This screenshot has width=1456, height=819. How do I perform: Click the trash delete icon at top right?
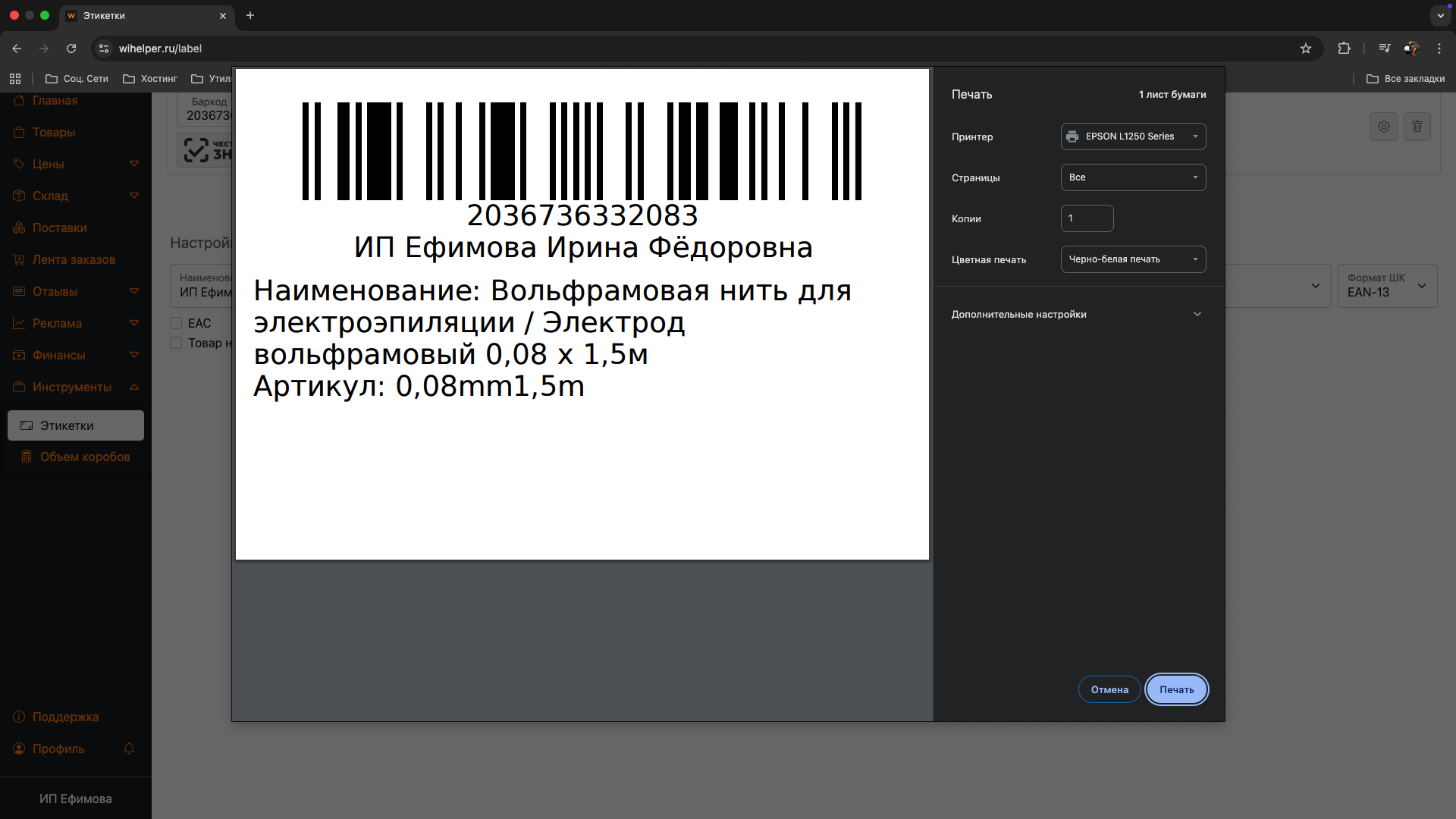click(1417, 127)
